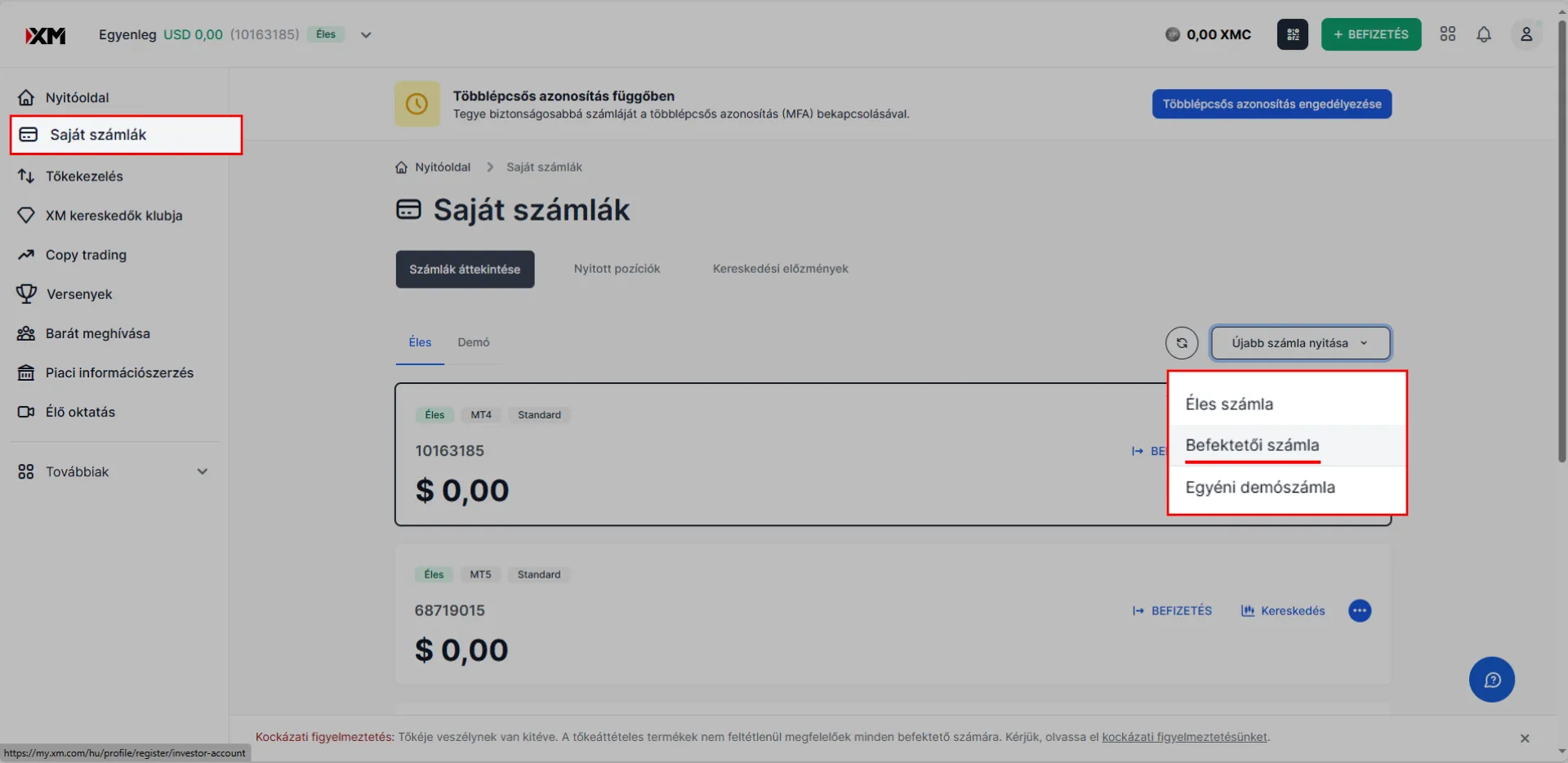1568x763 pixels.
Task: Open the Nyitott pozíciók tab
Action: (617, 269)
